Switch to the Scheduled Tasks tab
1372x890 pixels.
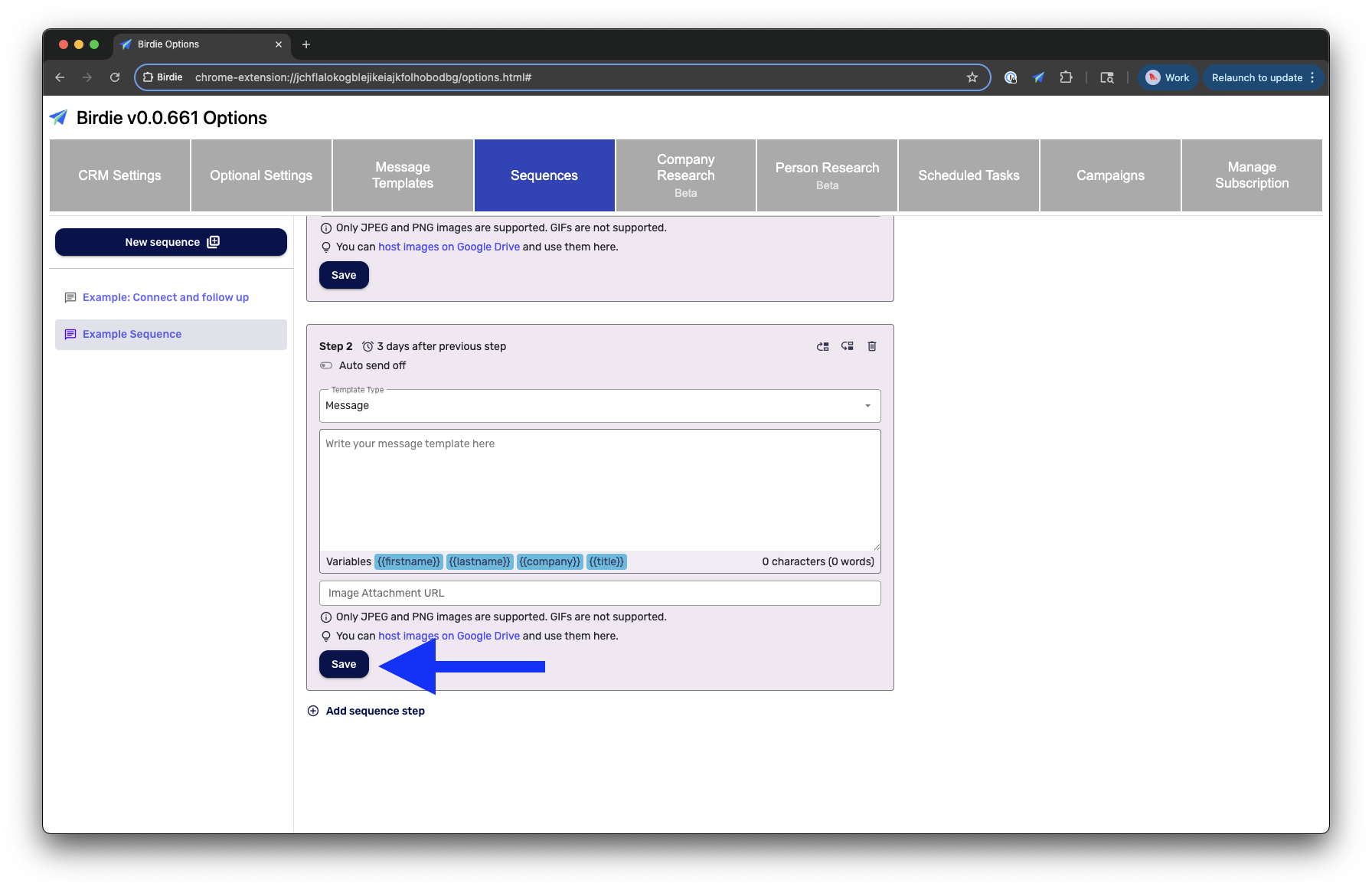[969, 175]
